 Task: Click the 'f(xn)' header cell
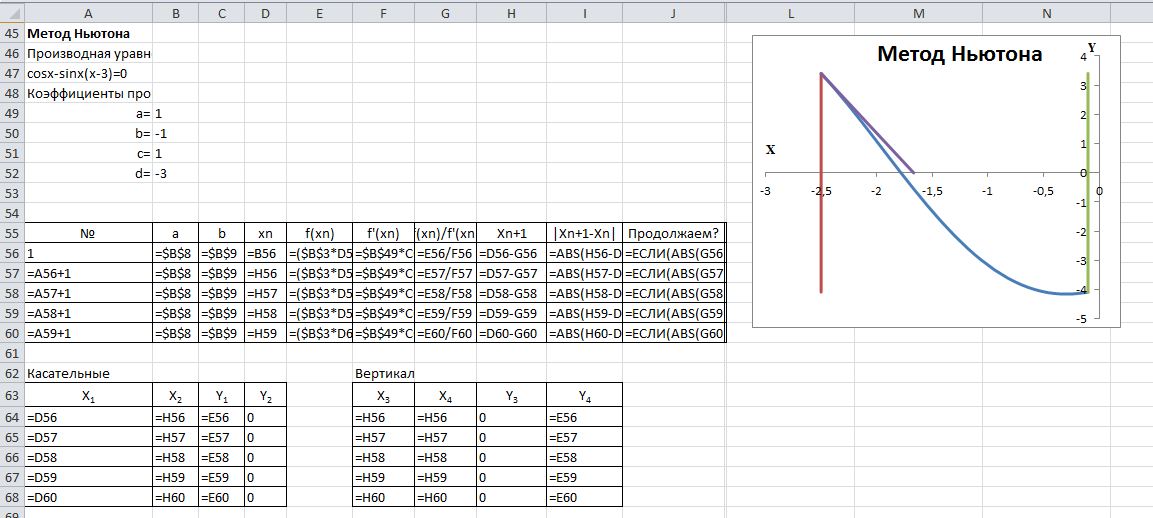[319, 234]
